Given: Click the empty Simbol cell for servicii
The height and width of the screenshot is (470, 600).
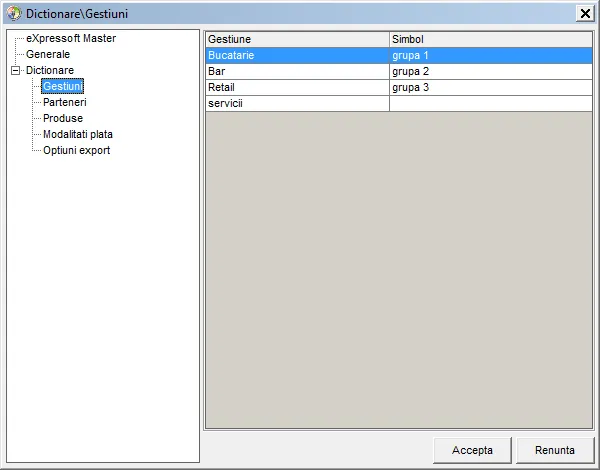Looking at the screenshot, I should click(491, 104).
